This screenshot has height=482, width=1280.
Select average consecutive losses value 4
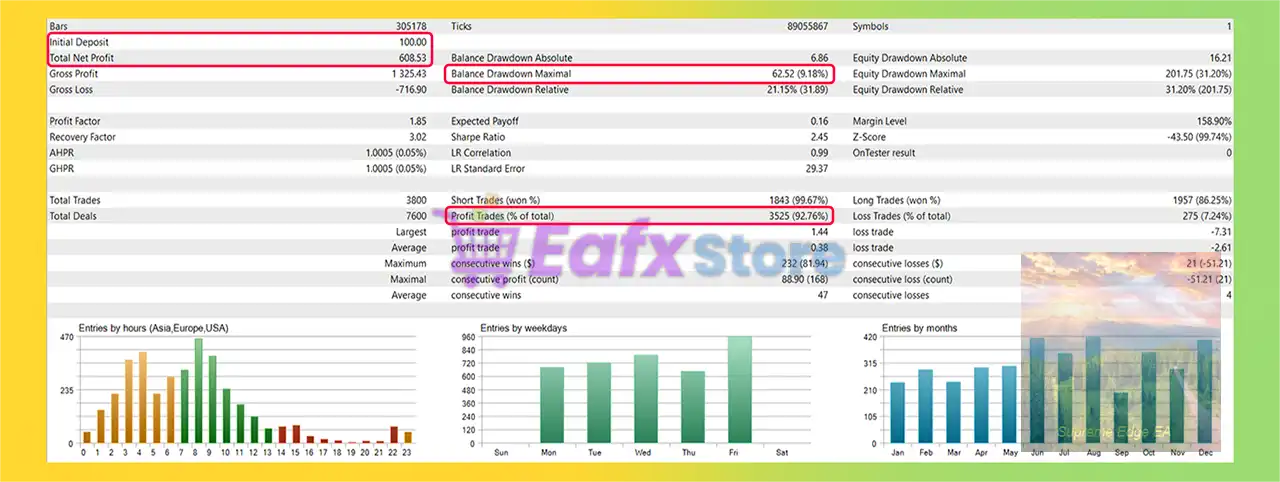click(x=1228, y=296)
